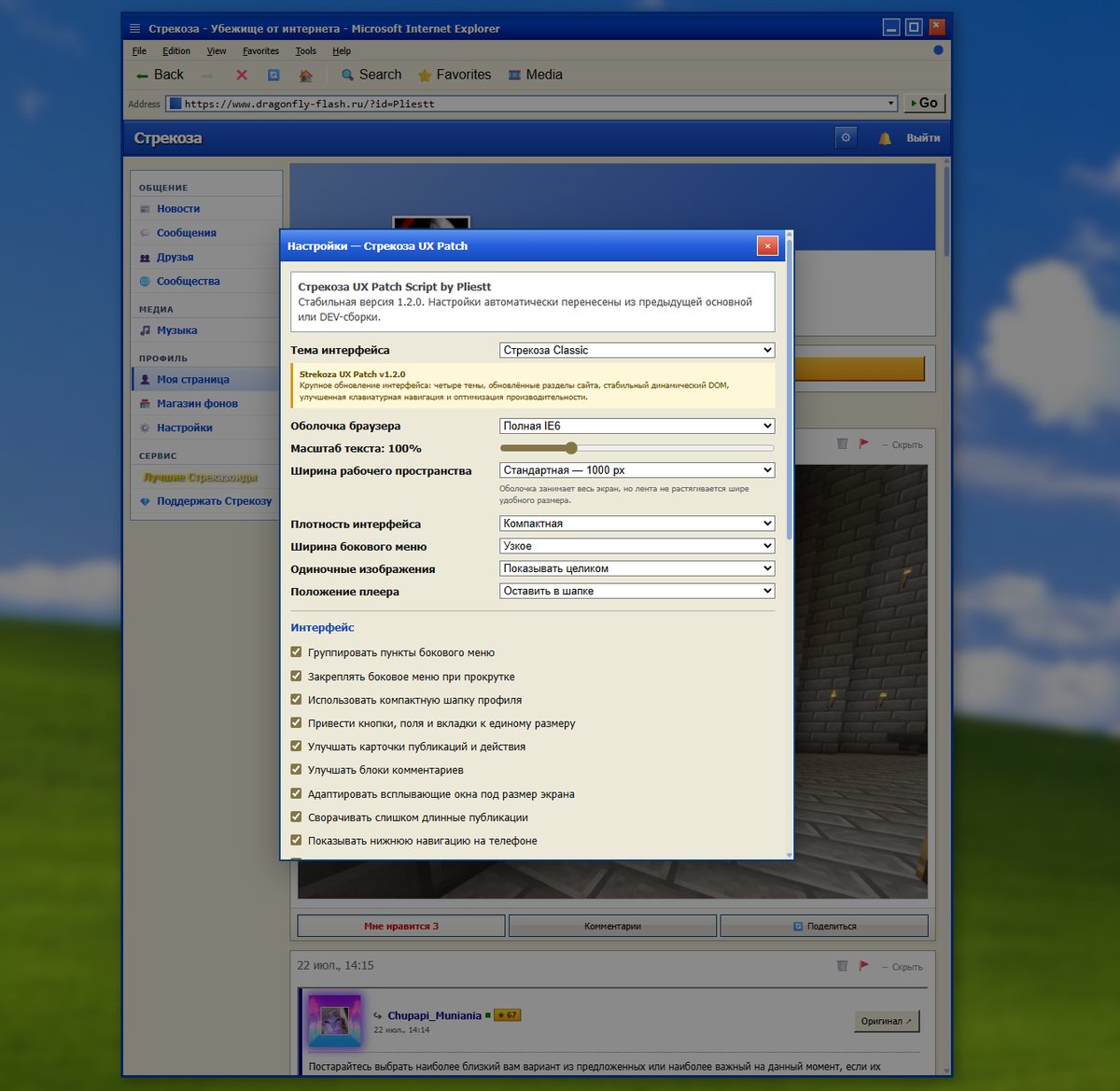Click Chupapi_Muniania avatar thumbnail
Viewport: 1120px width, 1091px height.
click(x=335, y=1021)
